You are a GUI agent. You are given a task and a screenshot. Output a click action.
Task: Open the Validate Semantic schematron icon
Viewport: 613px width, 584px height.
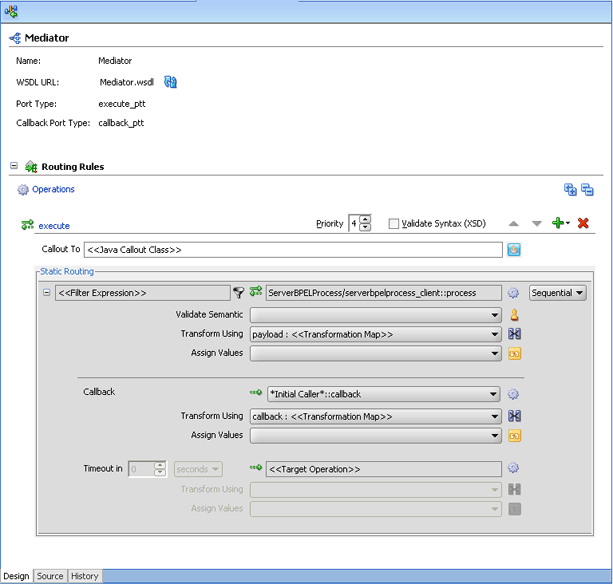(x=514, y=315)
